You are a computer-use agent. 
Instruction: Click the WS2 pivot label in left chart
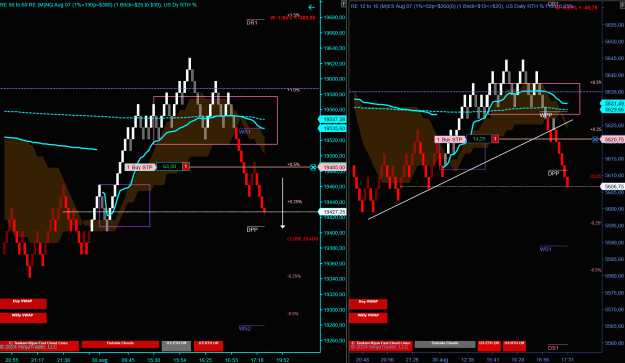tap(245, 328)
